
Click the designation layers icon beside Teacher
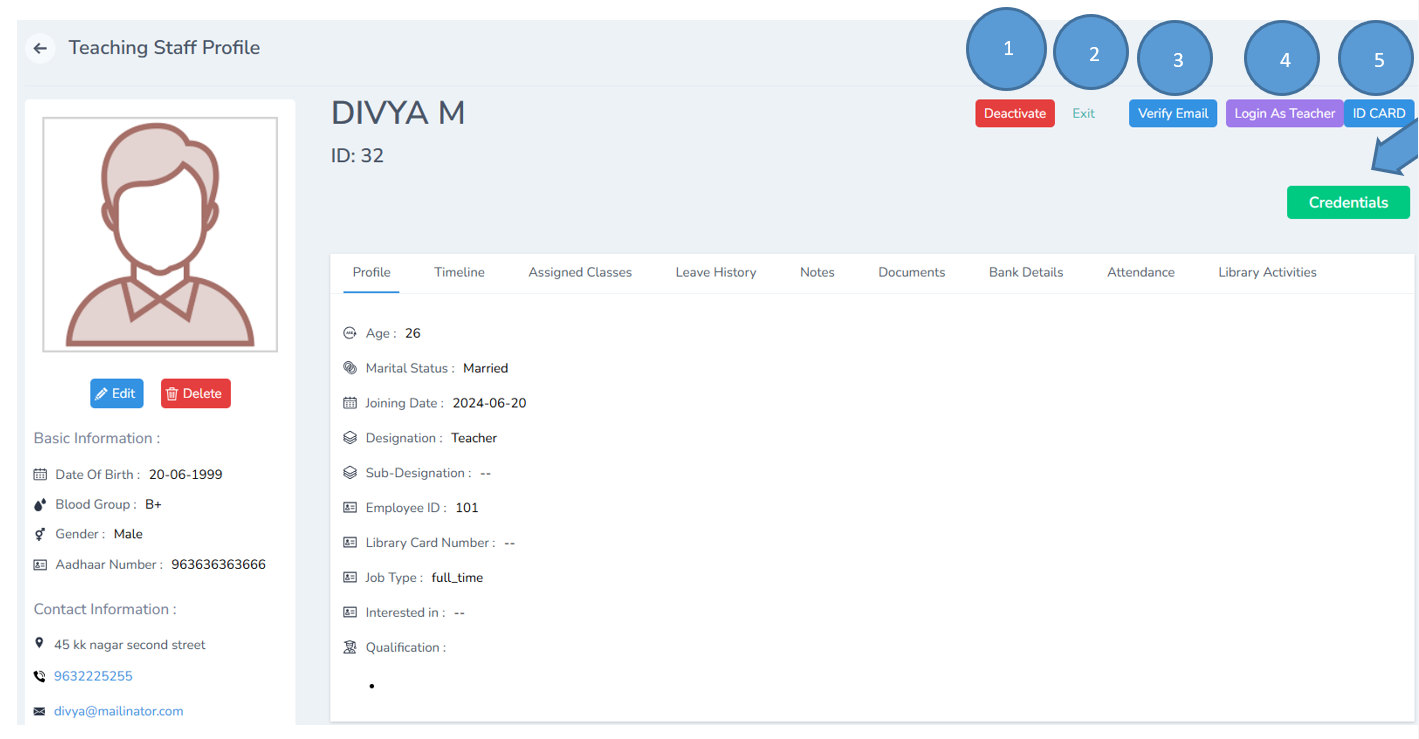coord(349,437)
